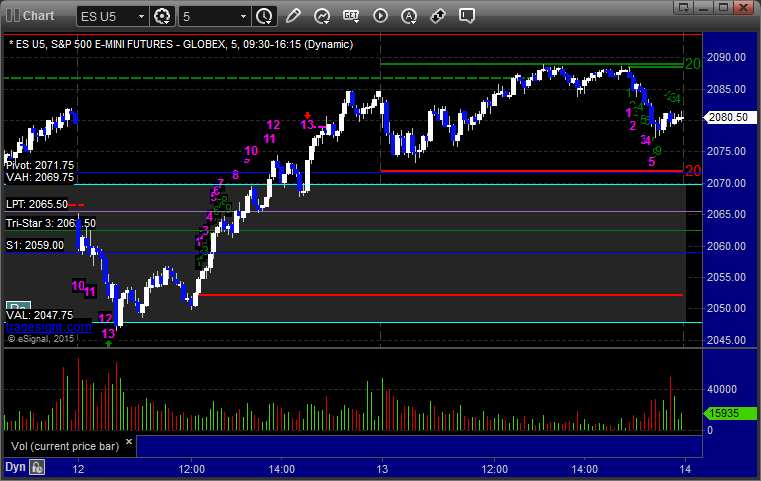Screen dimensions: 761x481
Task: Expand the ES U5 symbol dropdown arrow
Action: (x=141, y=17)
